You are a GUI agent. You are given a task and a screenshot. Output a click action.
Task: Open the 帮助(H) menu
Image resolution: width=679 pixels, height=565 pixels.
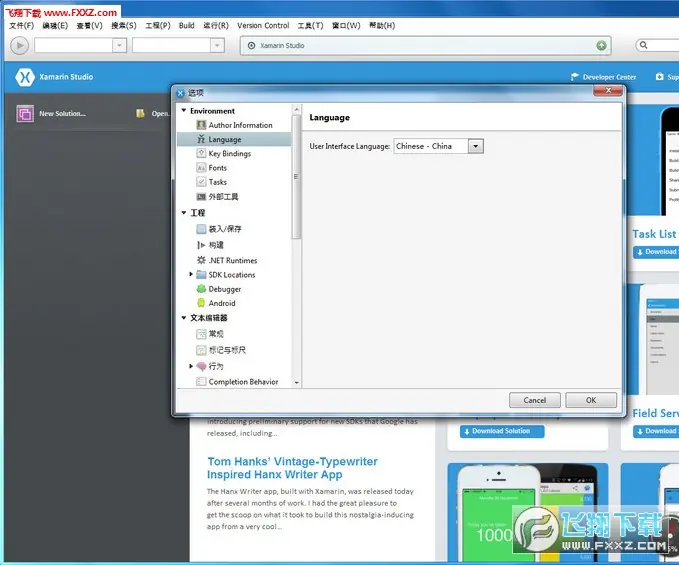pyautogui.click(x=382, y=26)
